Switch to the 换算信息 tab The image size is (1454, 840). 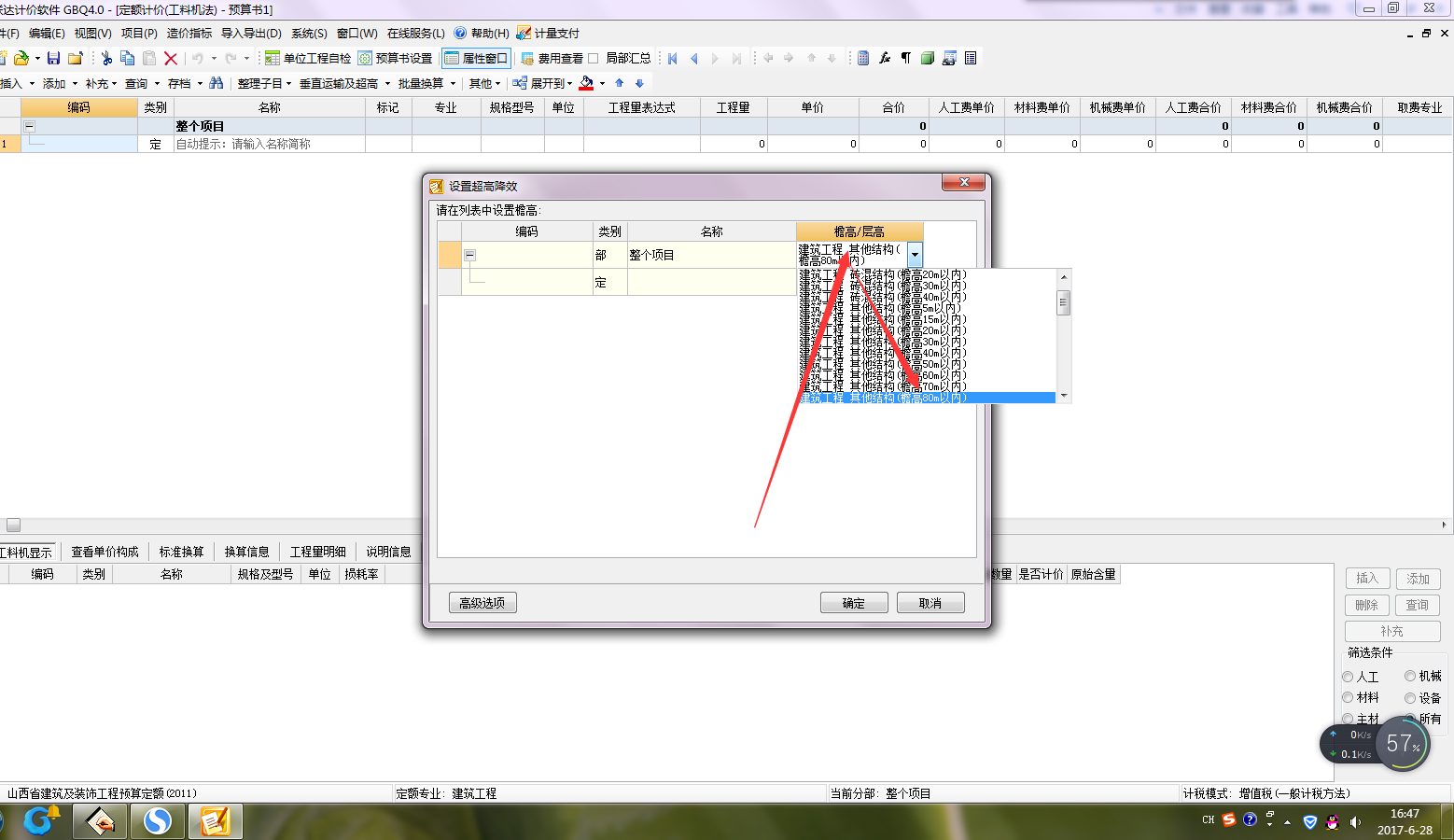pyautogui.click(x=246, y=552)
